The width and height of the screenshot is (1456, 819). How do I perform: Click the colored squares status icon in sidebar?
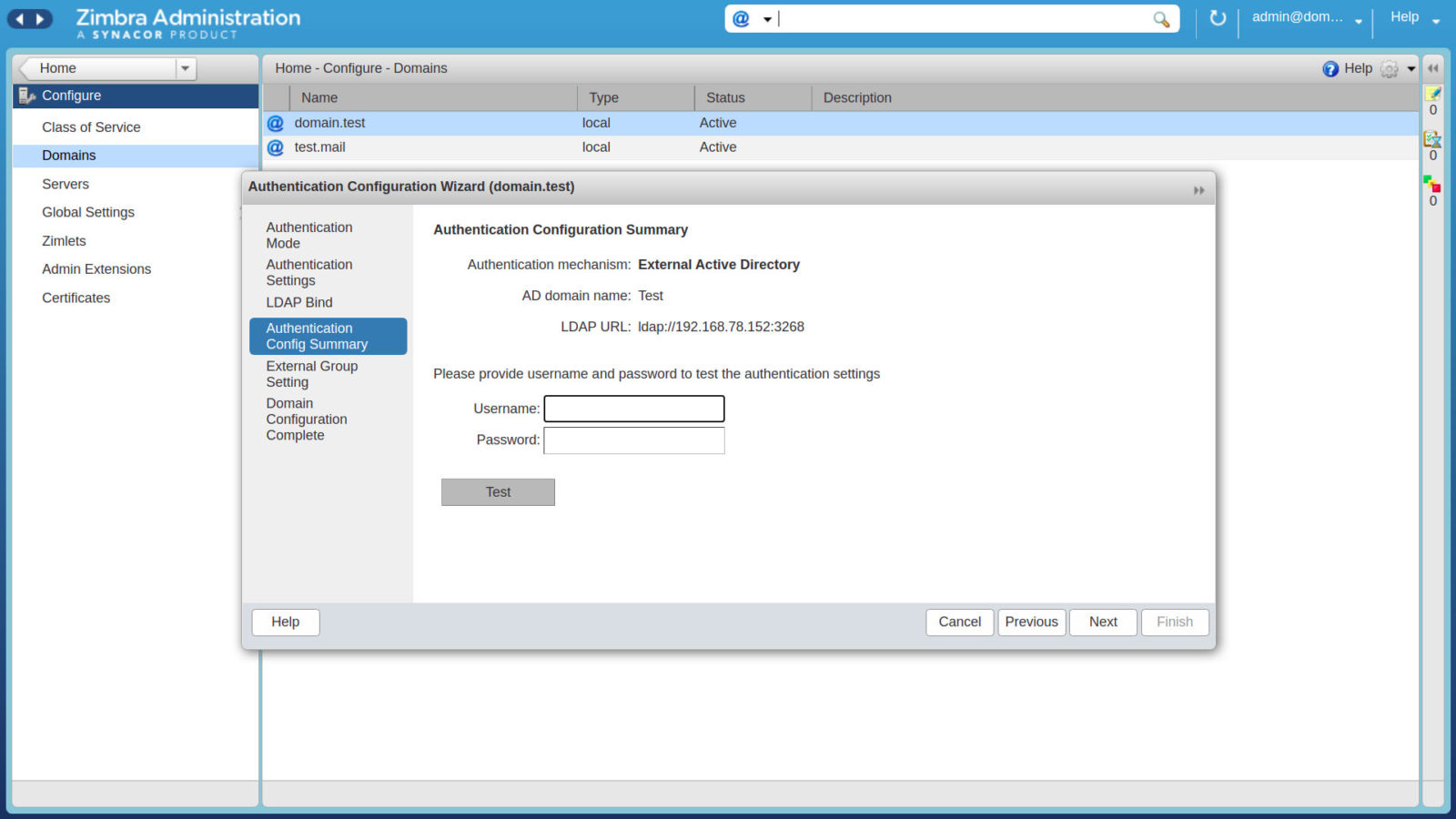tap(1433, 182)
